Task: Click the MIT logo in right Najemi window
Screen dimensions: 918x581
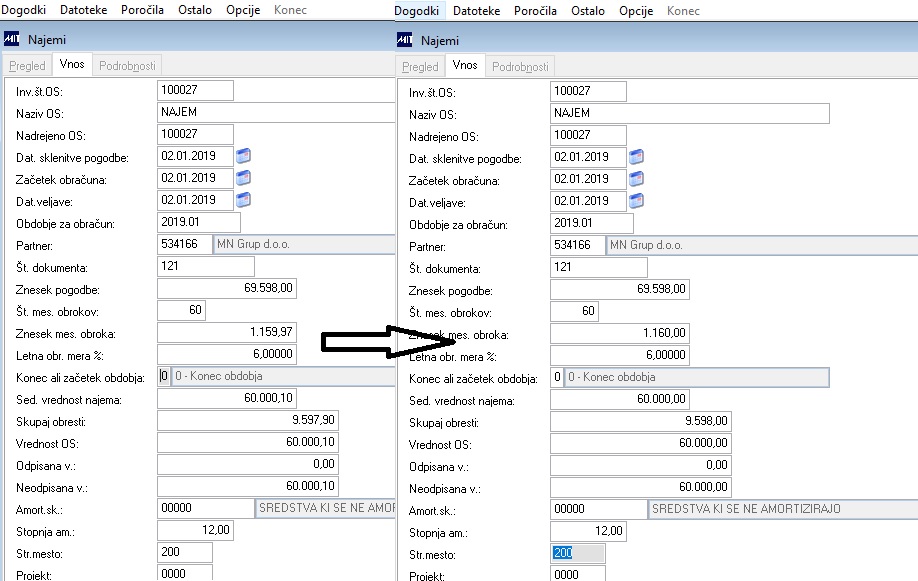Action: tap(405, 40)
